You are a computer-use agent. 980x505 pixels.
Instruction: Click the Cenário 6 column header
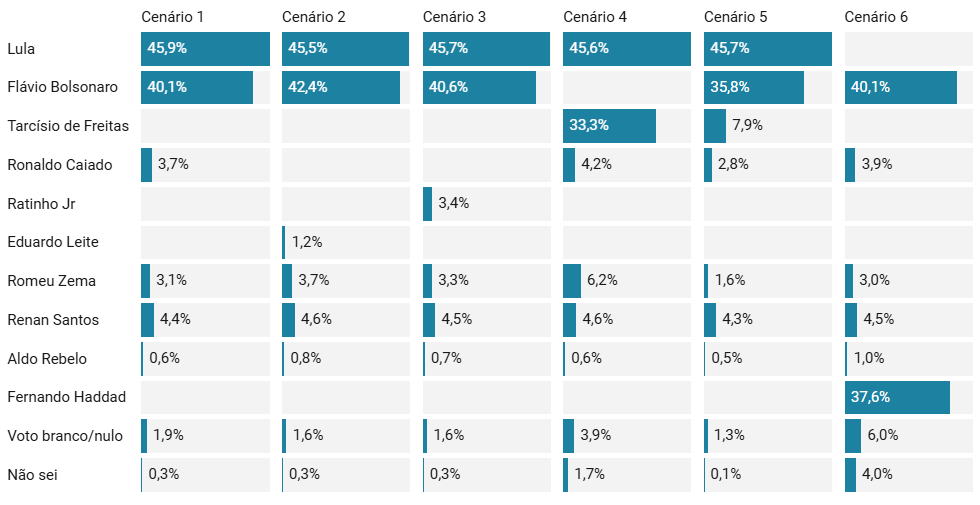tap(876, 16)
